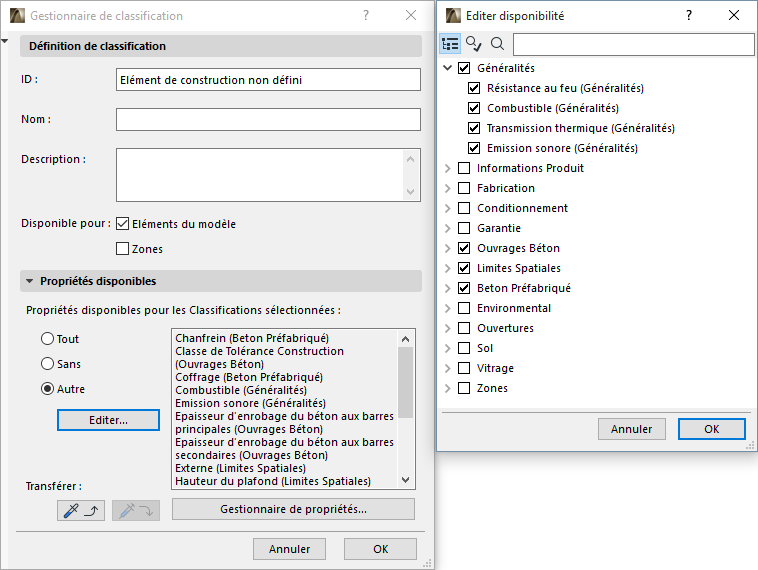
Task: Uncheck Emission sonore (Généralités) checkbox
Action: point(474,148)
